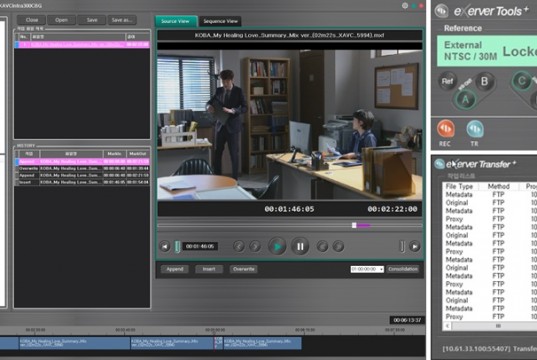Screen dimensions: 537x360
Task: Click the scrub bar playhead handle
Action: 354,225
